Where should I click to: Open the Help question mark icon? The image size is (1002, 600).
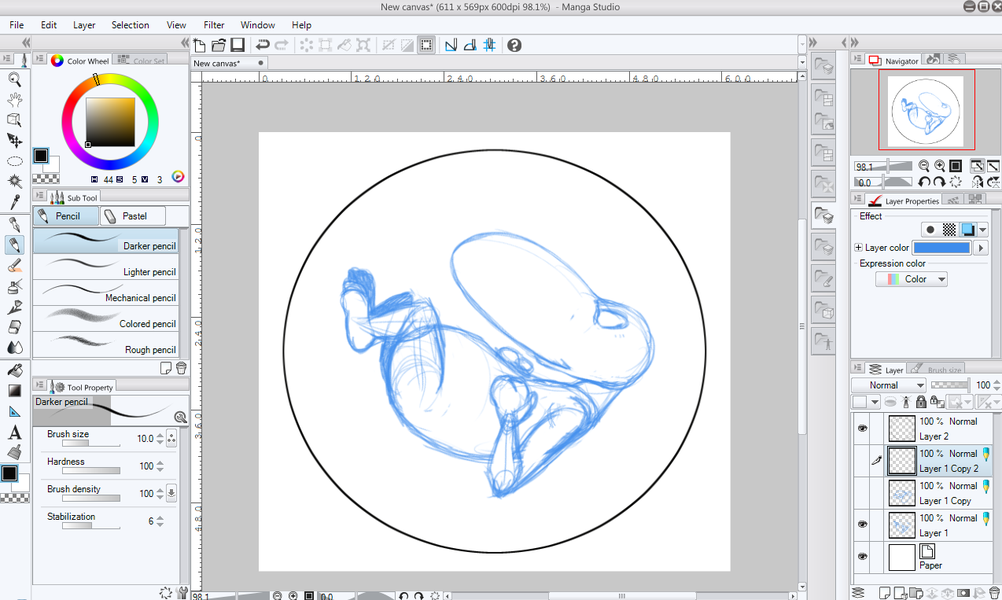pyautogui.click(x=514, y=45)
